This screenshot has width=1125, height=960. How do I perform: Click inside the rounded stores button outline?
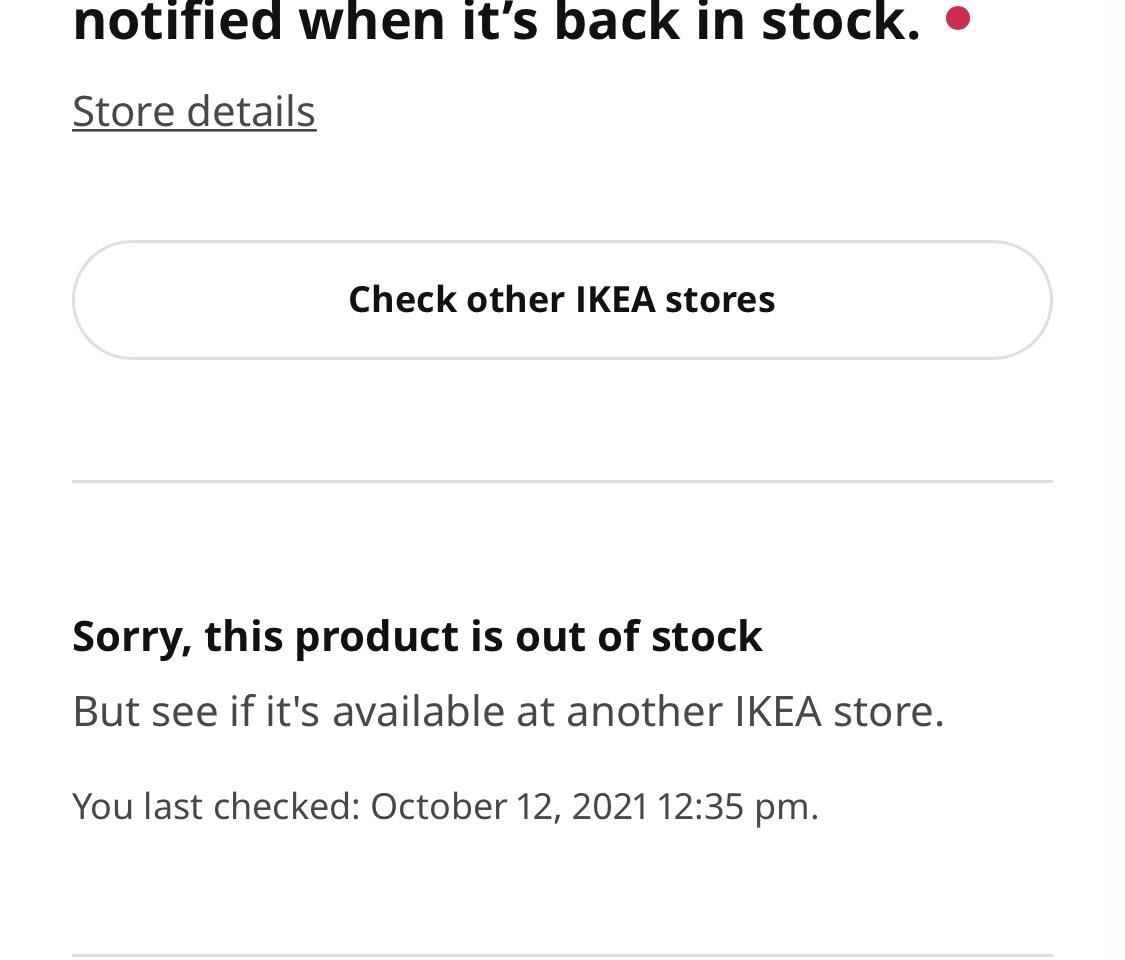coord(562,299)
